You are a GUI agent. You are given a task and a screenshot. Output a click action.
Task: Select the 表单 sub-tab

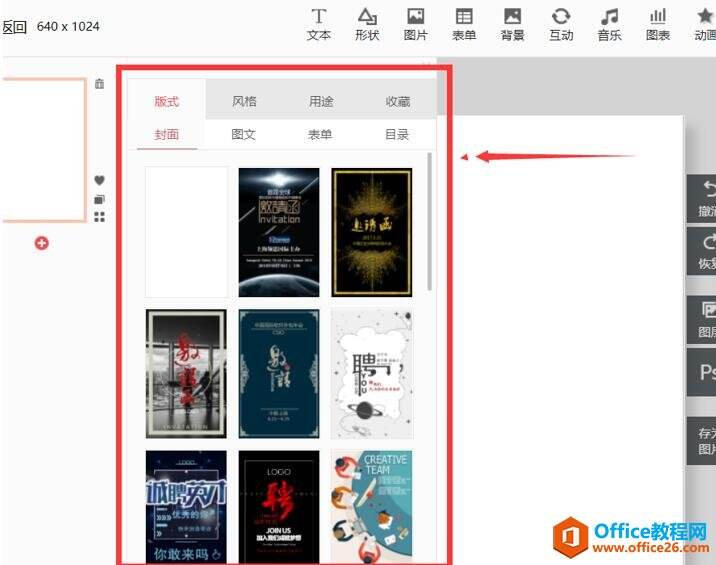click(x=320, y=134)
